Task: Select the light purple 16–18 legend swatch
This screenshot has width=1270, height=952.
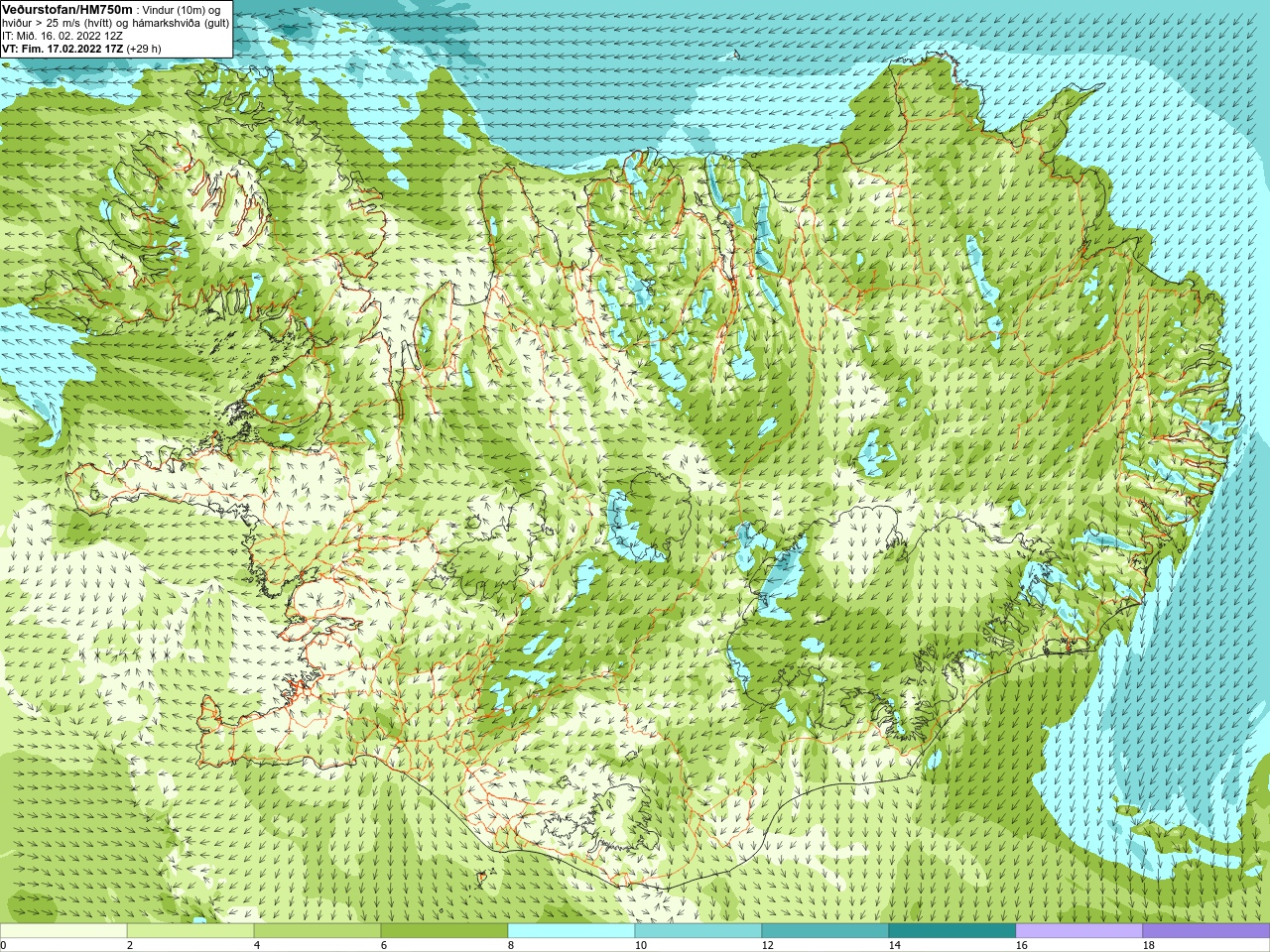Action: tap(1079, 931)
